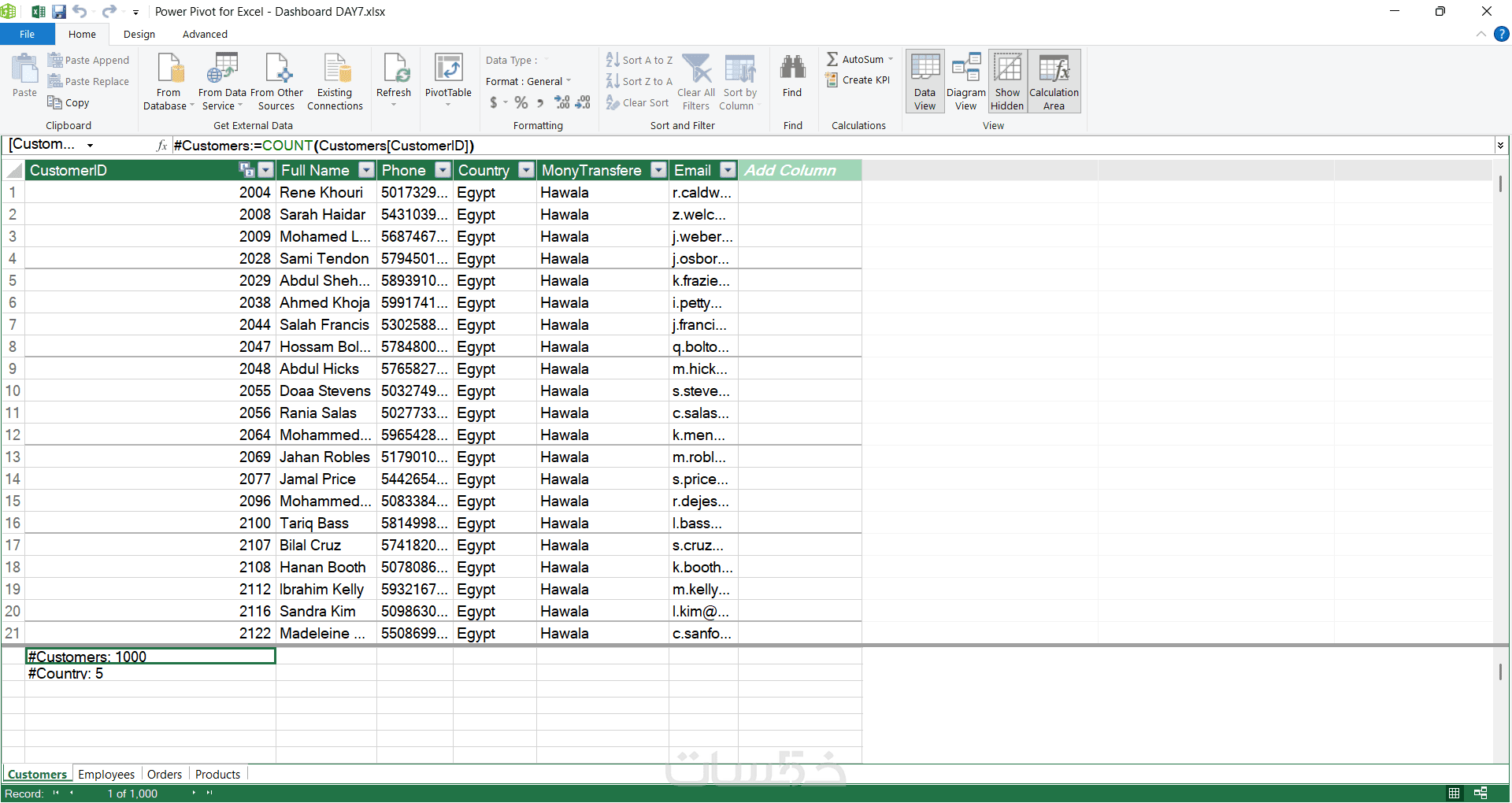The image size is (1512, 803).
Task: Open Phone column filter dropdown
Action: click(443, 170)
